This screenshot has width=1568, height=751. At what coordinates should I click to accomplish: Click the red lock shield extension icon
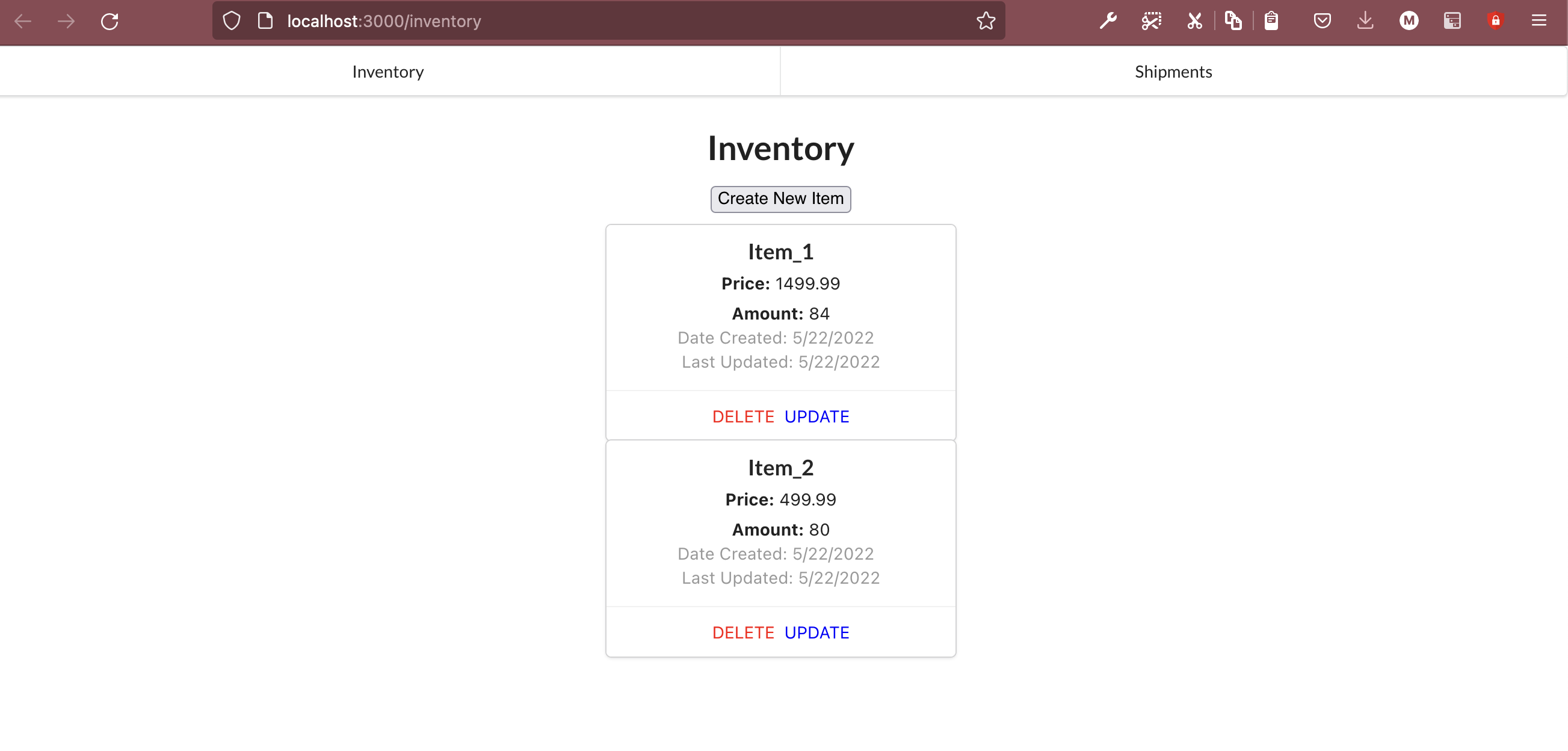pyautogui.click(x=1497, y=20)
